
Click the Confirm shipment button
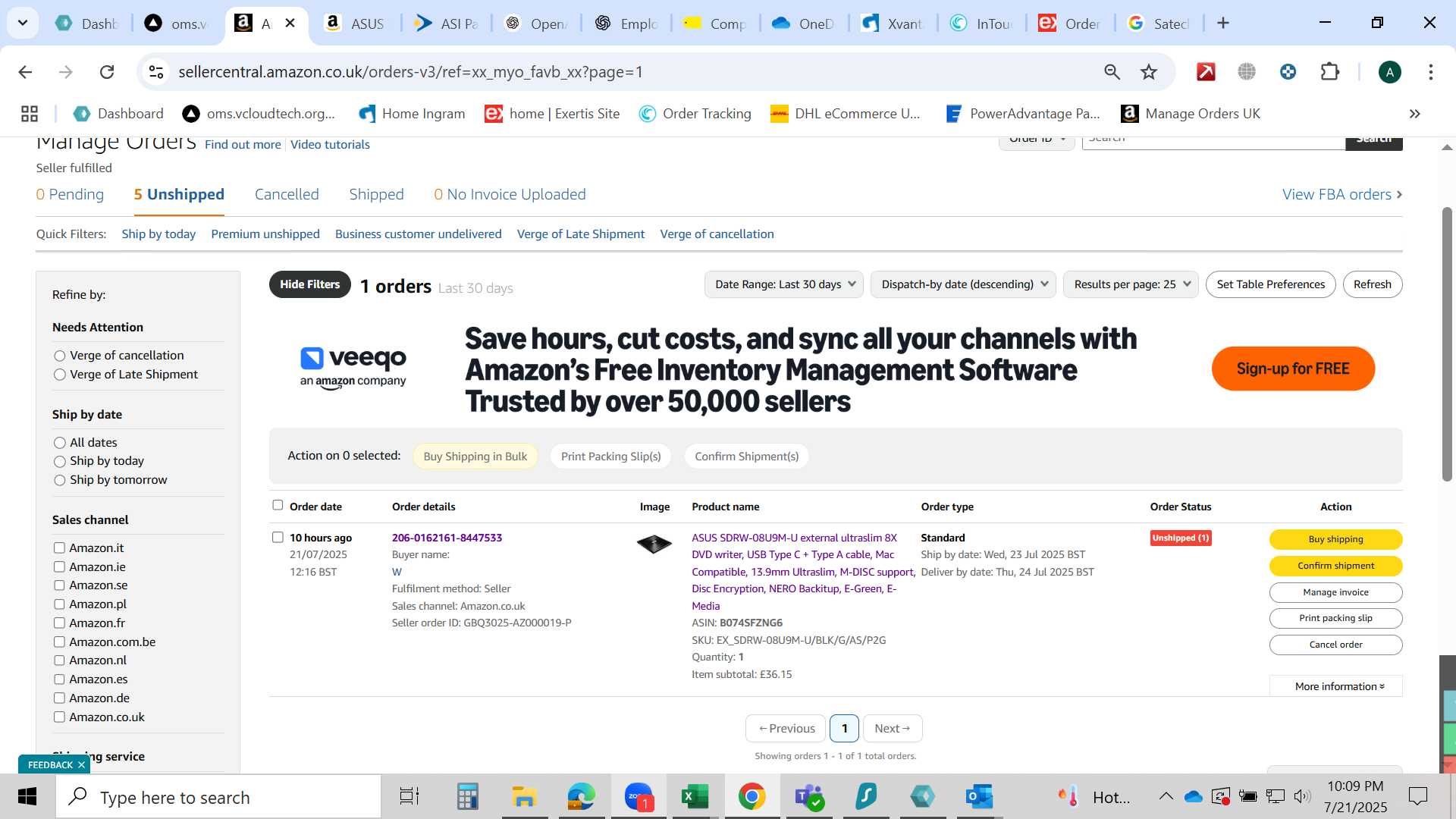pyautogui.click(x=1335, y=566)
